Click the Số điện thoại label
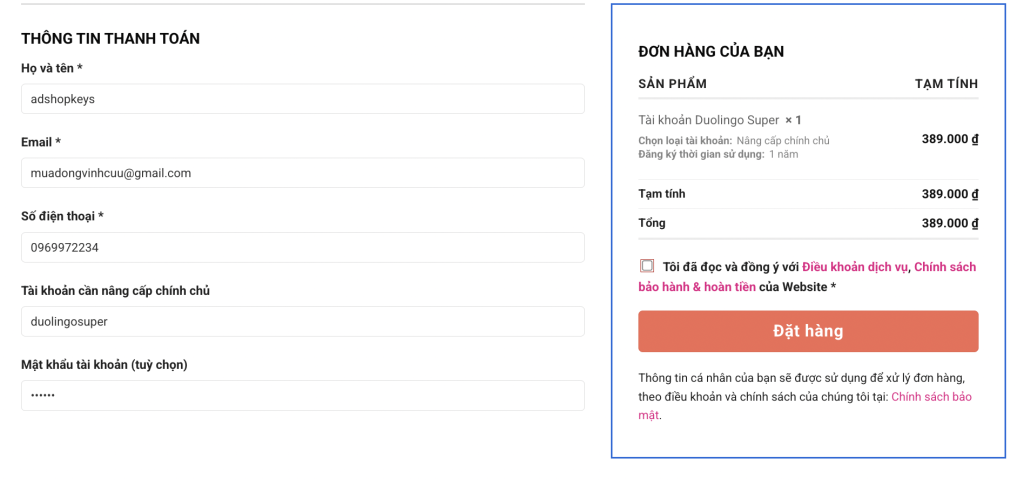1024x485 pixels. (x=62, y=216)
